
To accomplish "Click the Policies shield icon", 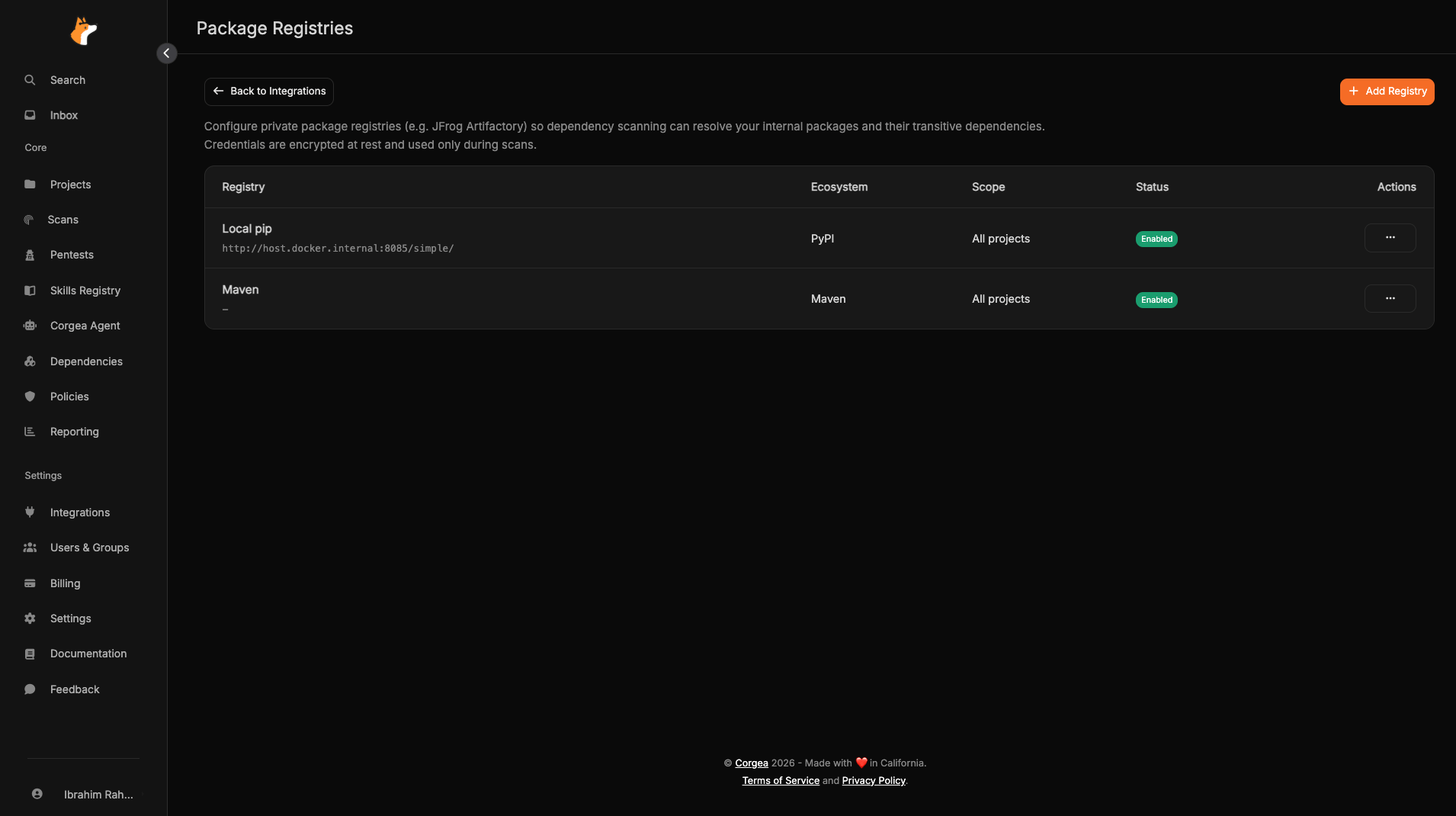I will pyautogui.click(x=30, y=397).
